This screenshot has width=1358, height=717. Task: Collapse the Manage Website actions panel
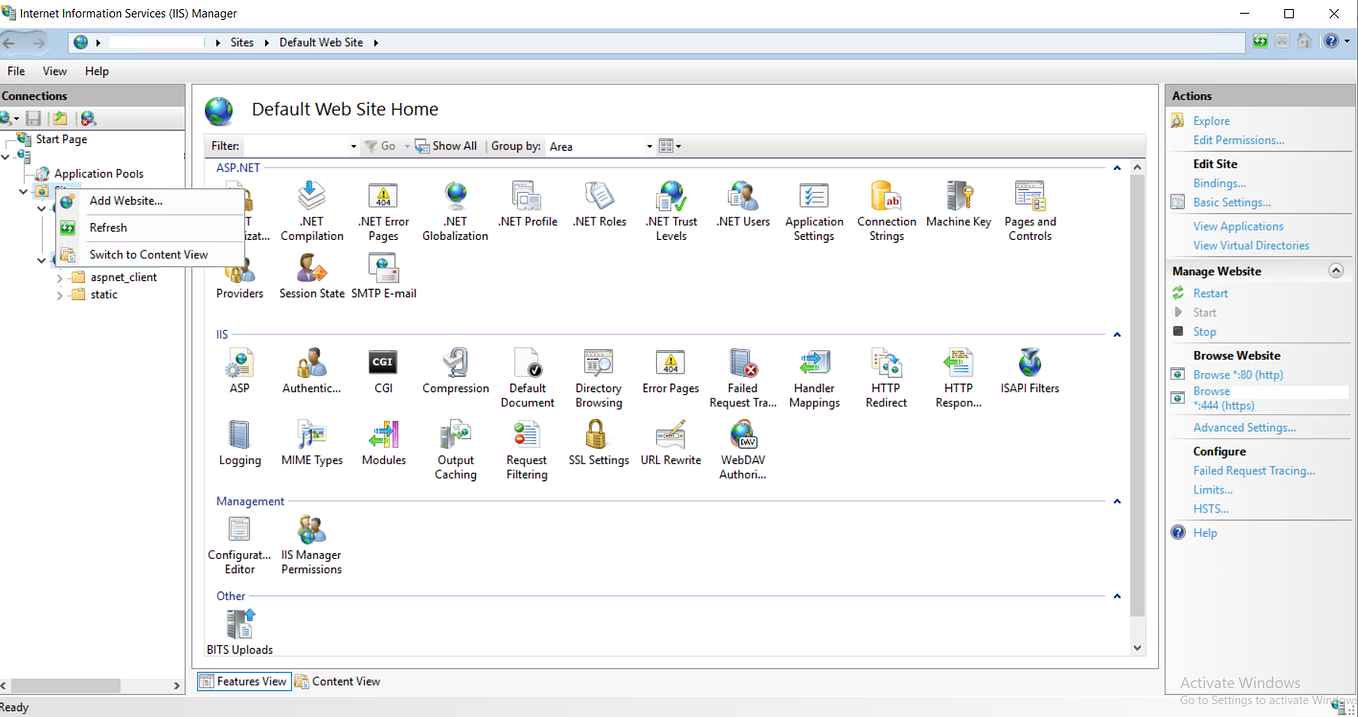coord(1336,269)
